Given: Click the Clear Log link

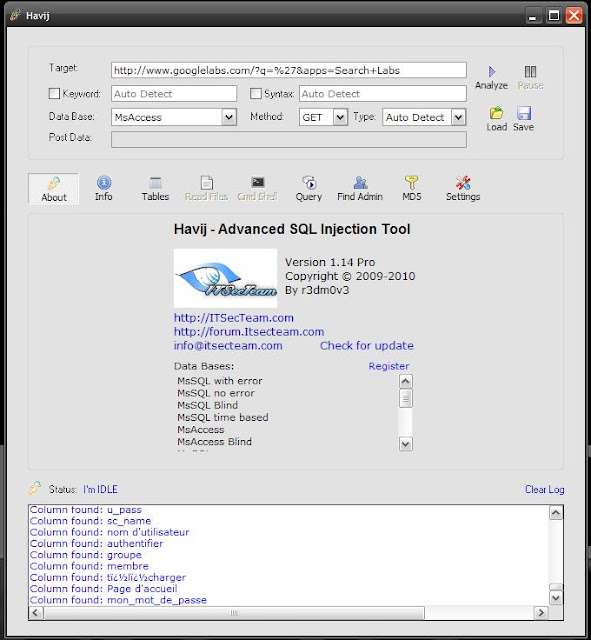Looking at the screenshot, I should point(544,489).
